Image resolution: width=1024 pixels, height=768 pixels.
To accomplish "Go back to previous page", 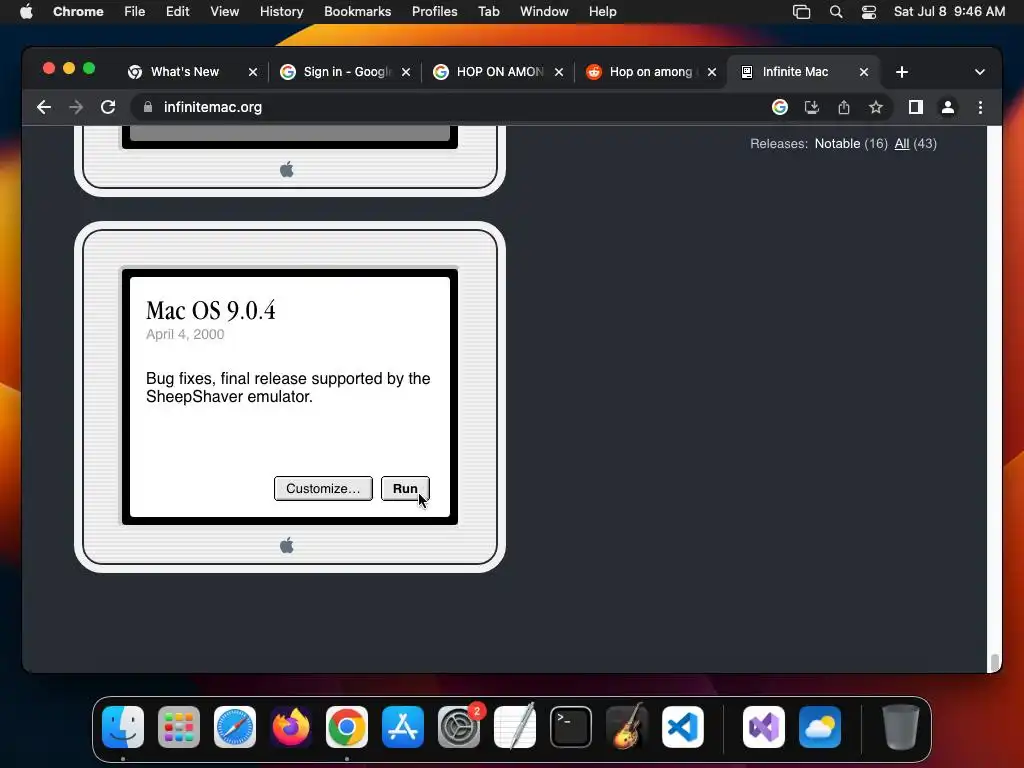I will click(x=44, y=107).
